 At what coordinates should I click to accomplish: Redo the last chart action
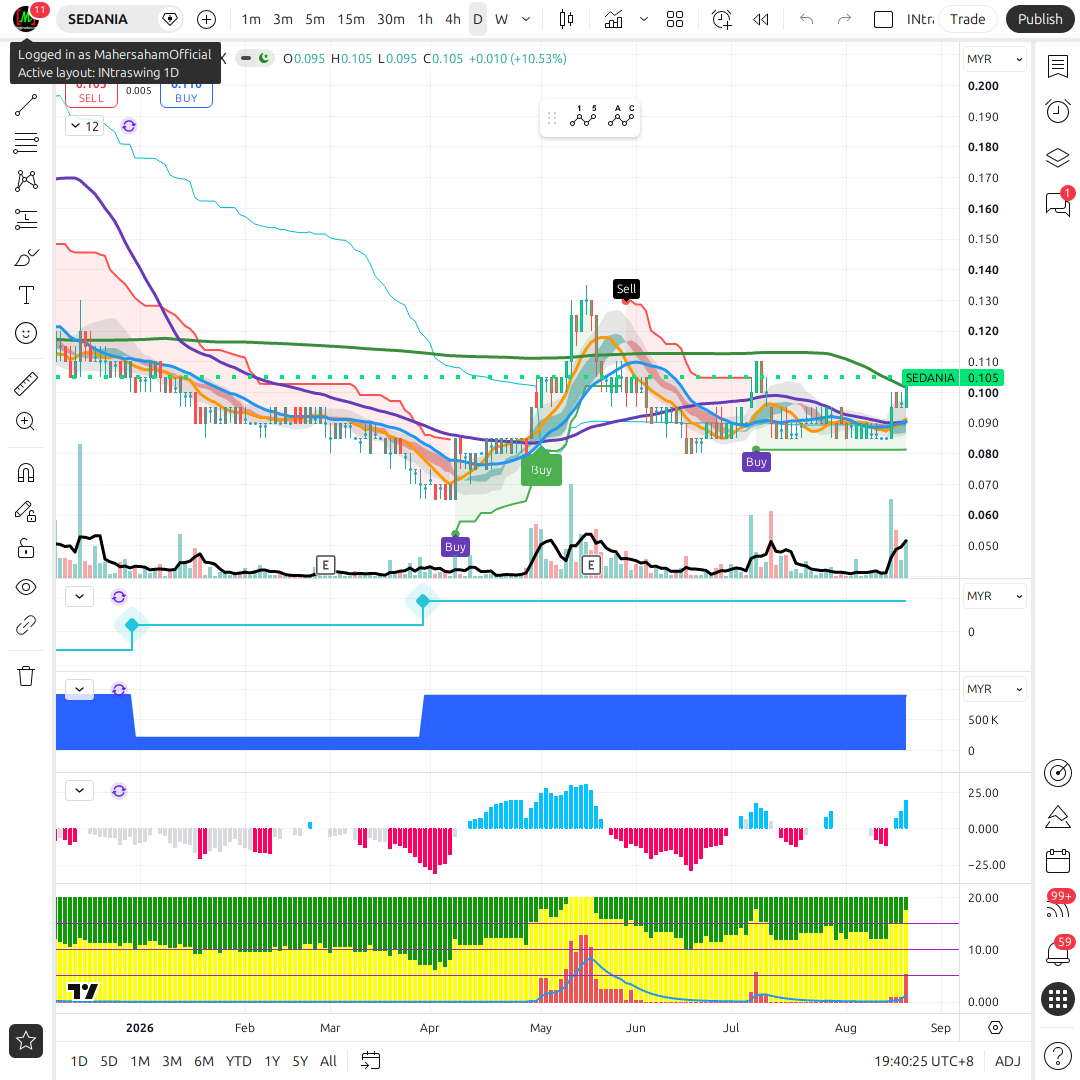coord(844,19)
